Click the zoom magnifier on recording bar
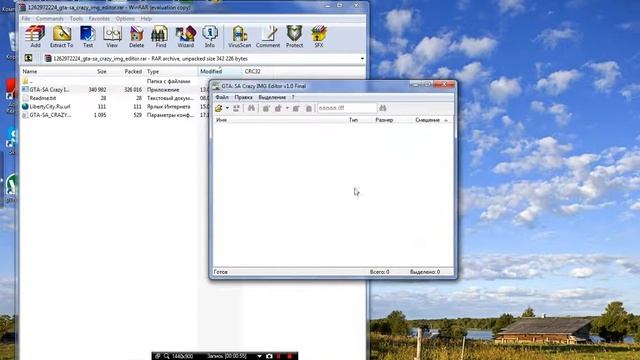This screenshot has height=360, width=640. coord(167,356)
